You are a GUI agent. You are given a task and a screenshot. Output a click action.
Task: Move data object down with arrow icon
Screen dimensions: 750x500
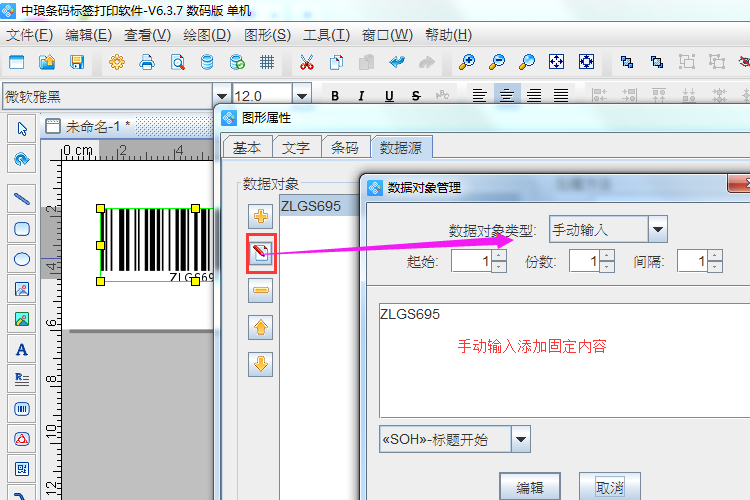tap(261, 364)
